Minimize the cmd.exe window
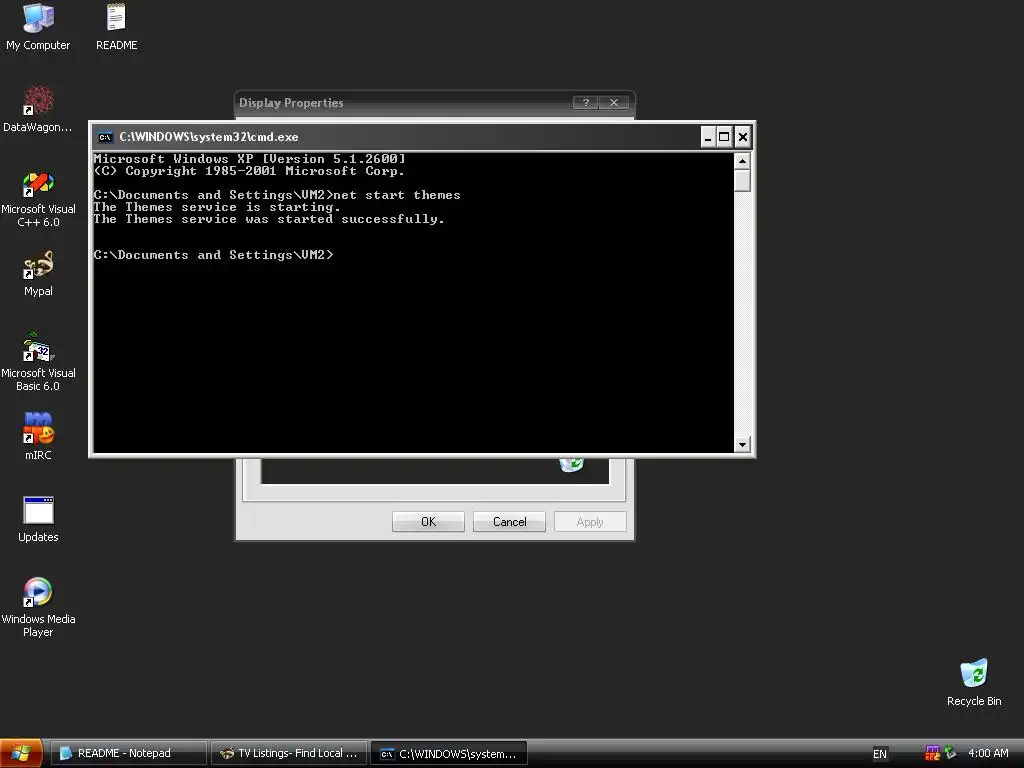 point(708,137)
